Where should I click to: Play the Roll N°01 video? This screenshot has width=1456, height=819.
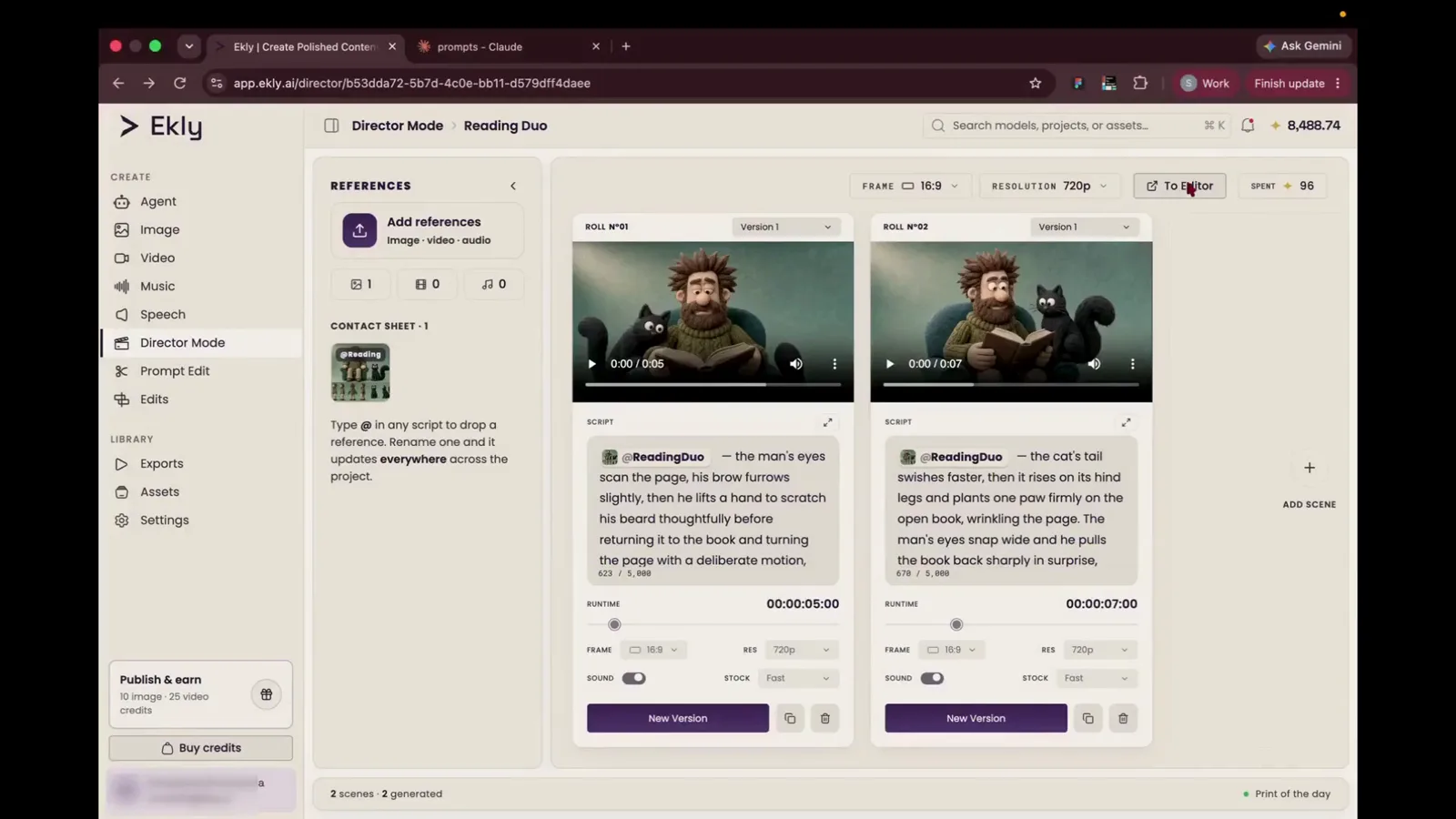(591, 364)
